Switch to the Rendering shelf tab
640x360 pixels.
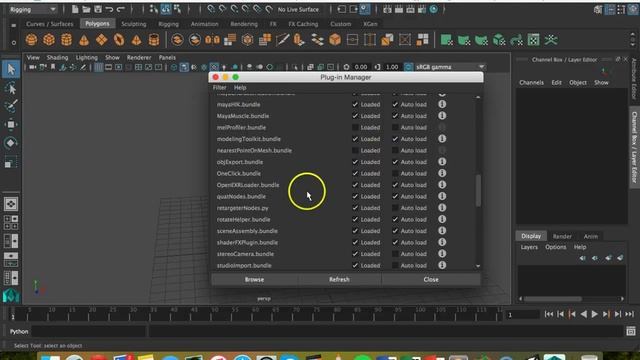pyautogui.click(x=244, y=24)
